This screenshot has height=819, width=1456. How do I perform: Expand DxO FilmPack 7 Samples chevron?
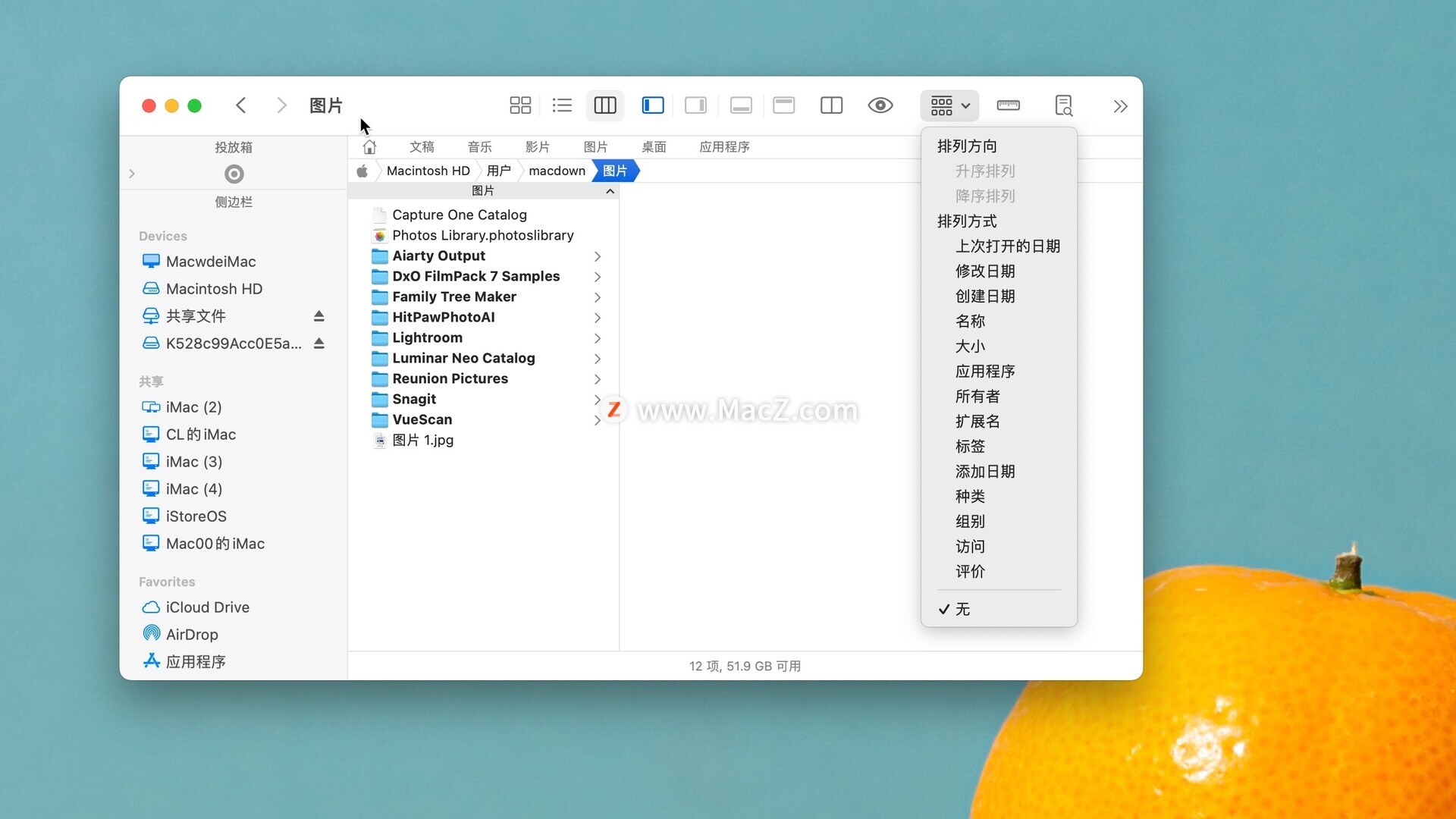[x=598, y=277]
